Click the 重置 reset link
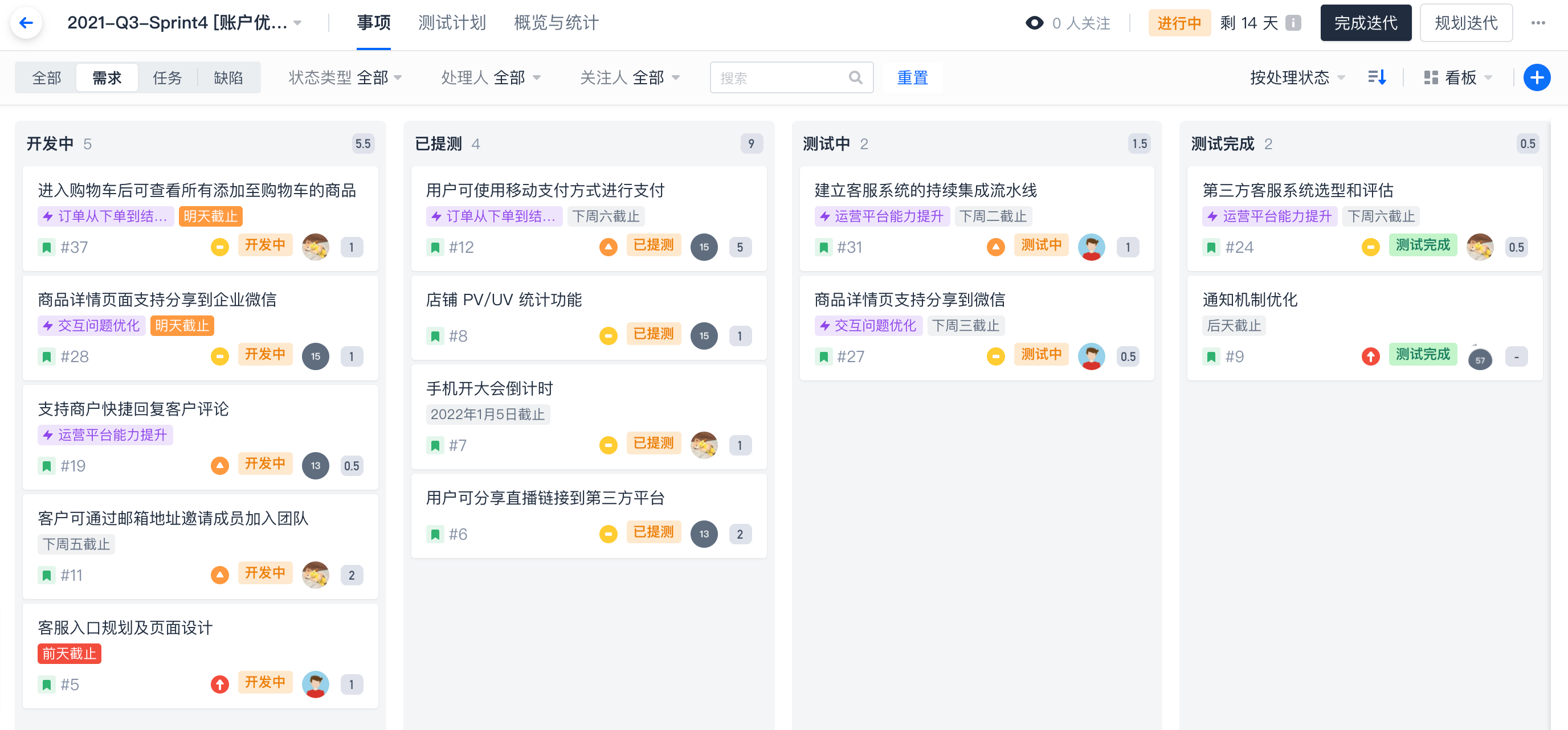 tap(912, 77)
